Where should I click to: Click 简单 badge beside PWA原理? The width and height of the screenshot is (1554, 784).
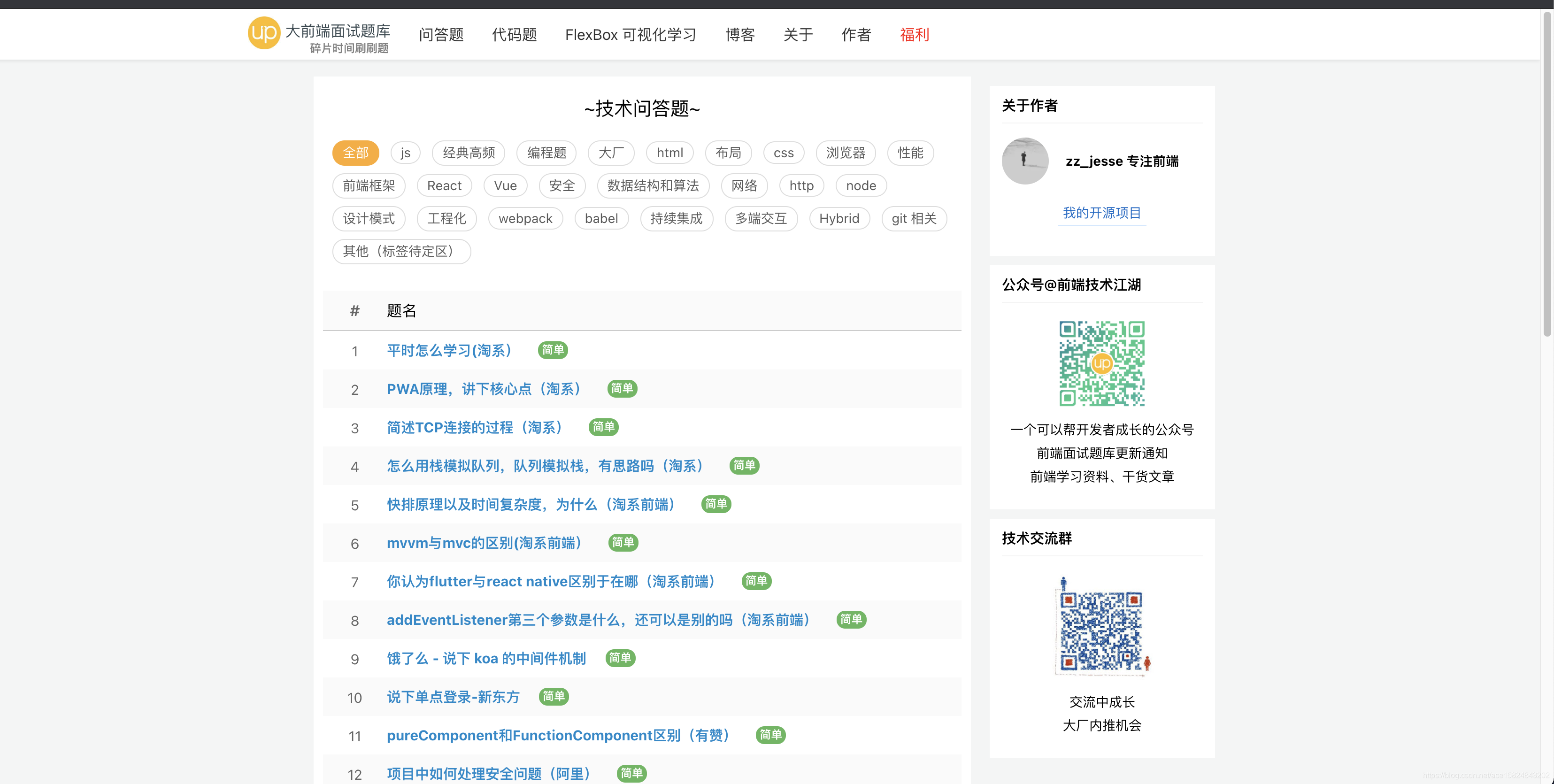[x=622, y=388]
